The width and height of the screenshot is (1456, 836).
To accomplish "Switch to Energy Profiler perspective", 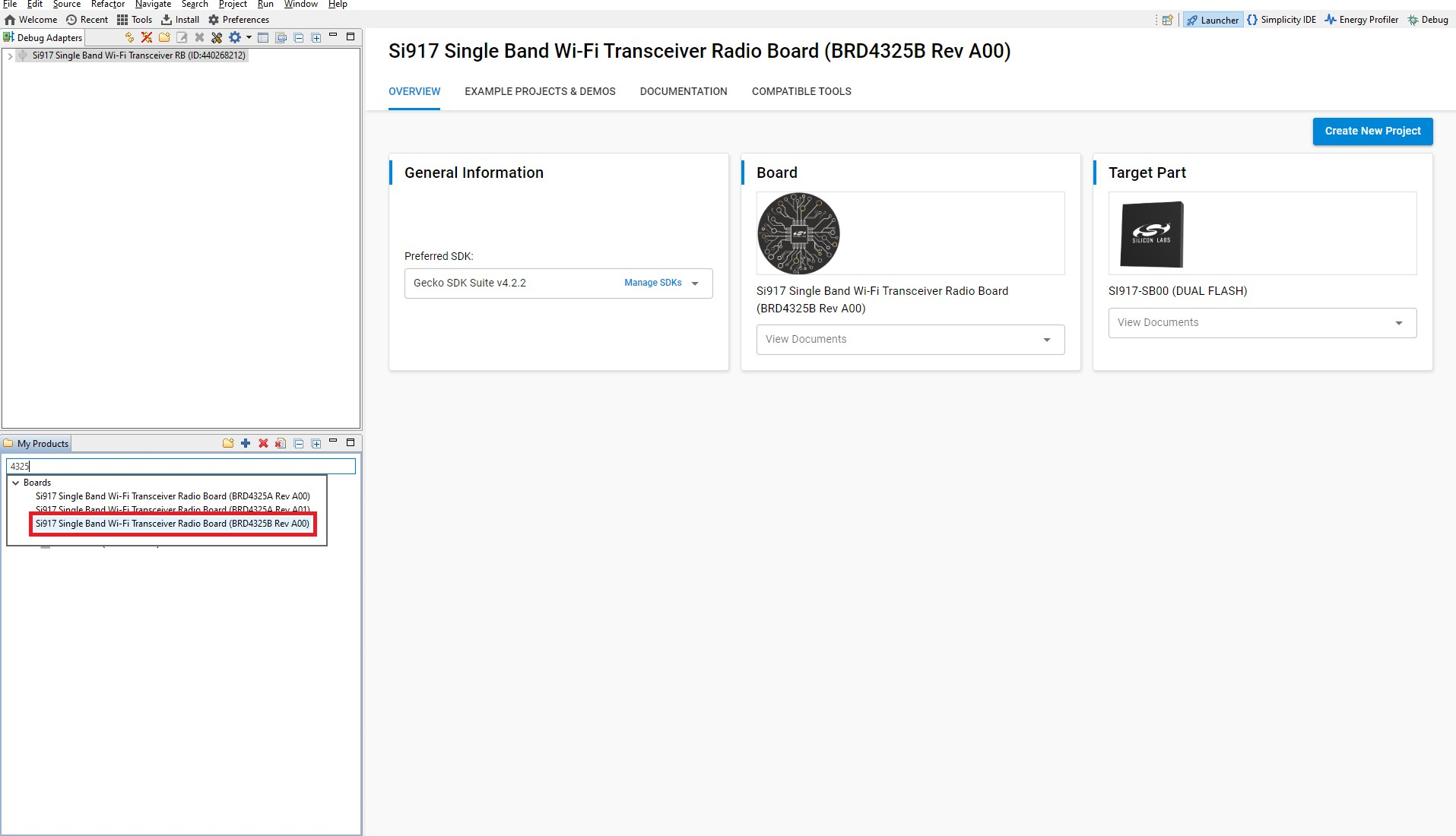I will point(1361,20).
